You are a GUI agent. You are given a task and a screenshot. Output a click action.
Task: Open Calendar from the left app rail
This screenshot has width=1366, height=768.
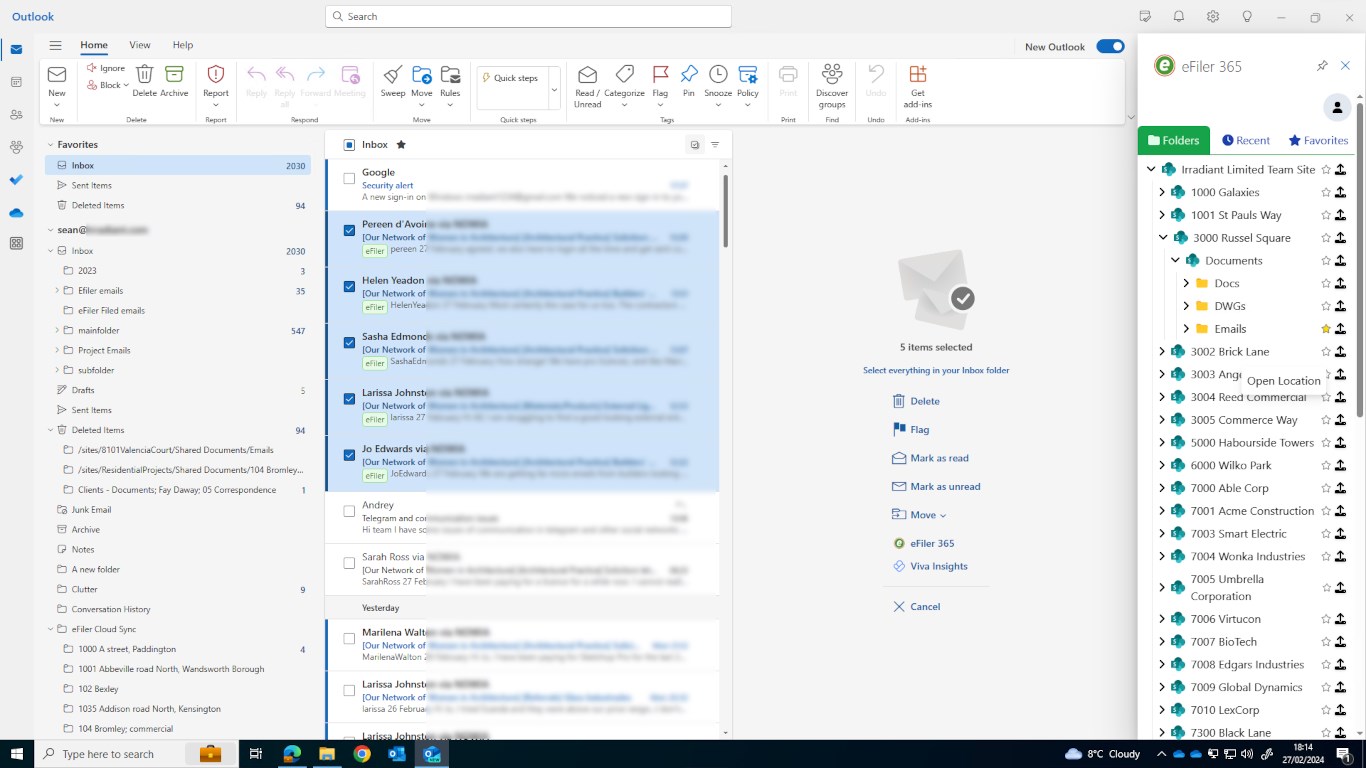coord(16,82)
